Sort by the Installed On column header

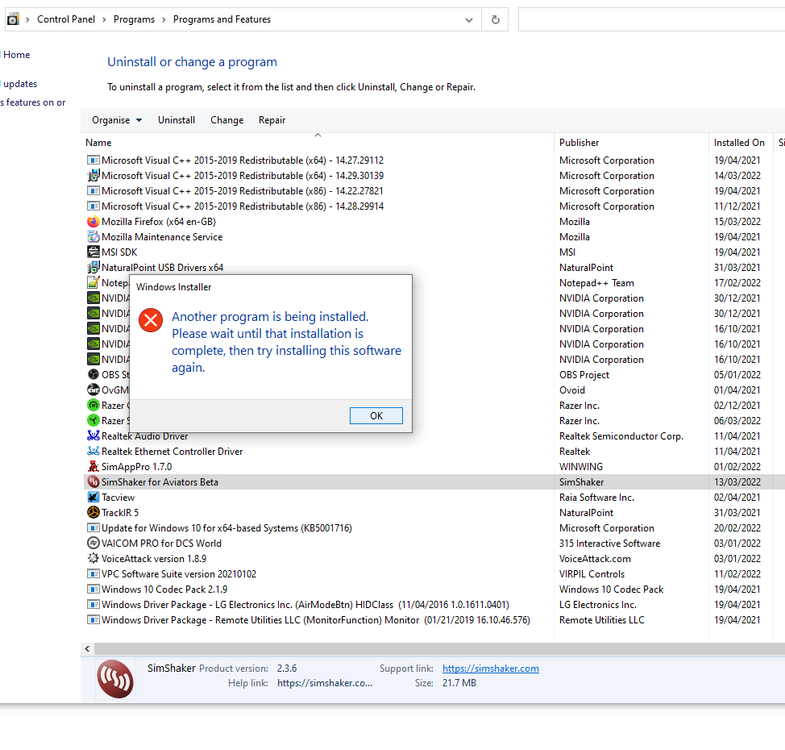click(740, 142)
